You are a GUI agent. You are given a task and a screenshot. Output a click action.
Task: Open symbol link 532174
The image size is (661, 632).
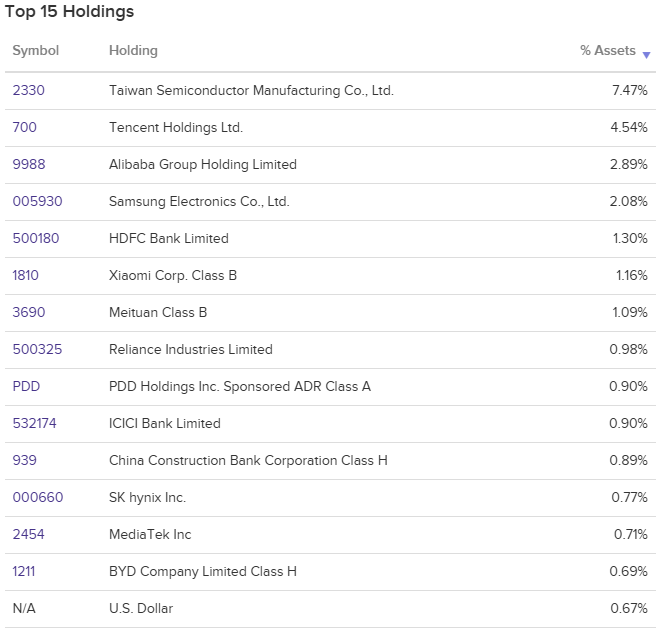(x=35, y=423)
